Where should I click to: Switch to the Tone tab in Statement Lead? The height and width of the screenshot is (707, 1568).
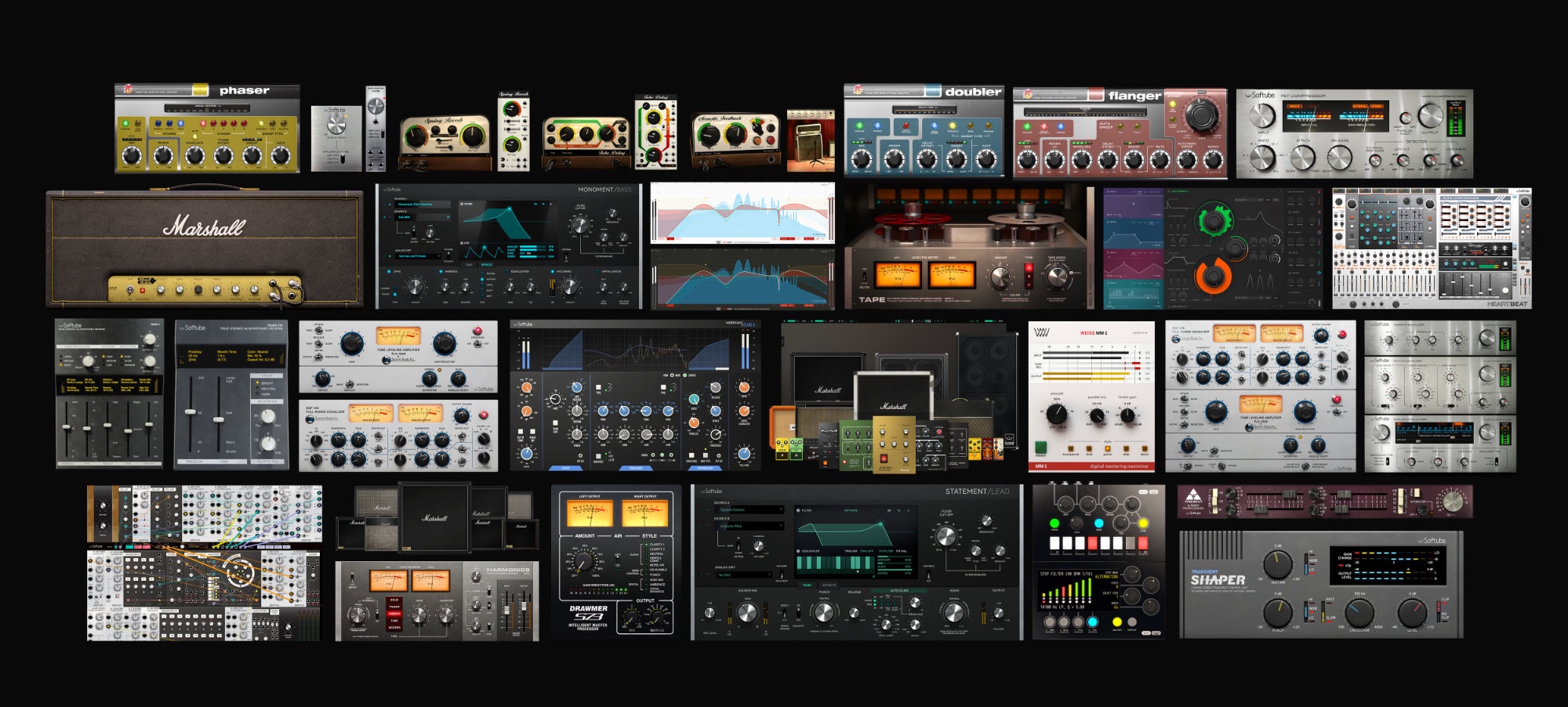807,585
